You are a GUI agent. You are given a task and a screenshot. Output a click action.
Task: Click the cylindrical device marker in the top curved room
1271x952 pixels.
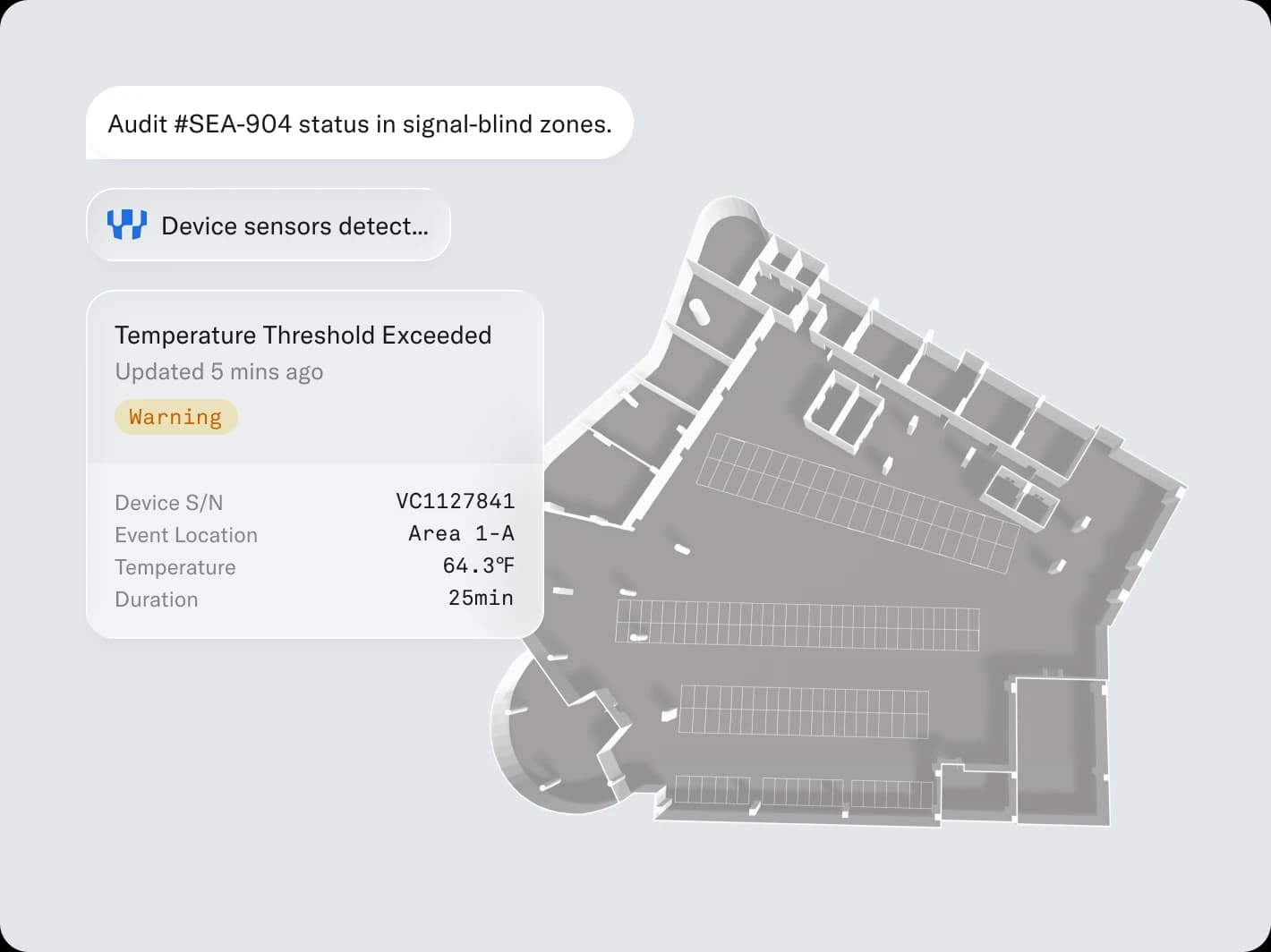(x=700, y=312)
